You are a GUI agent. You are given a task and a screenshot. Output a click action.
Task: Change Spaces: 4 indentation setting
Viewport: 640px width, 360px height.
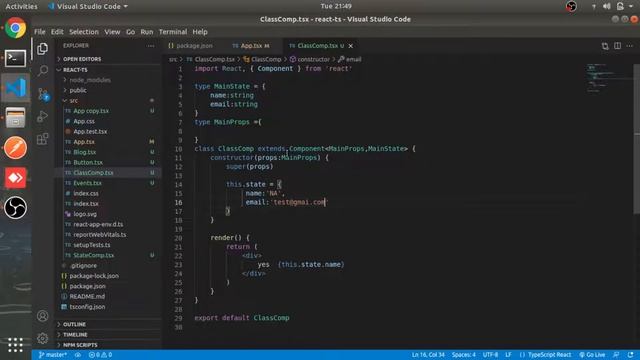463,355
